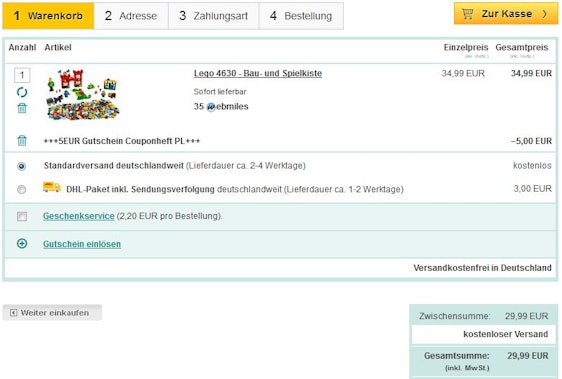The width and height of the screenshot is (562, 379).
Task: Select DHL-Paket inkl. Sendungsverfolgung radio option
Action: (22, 189)
